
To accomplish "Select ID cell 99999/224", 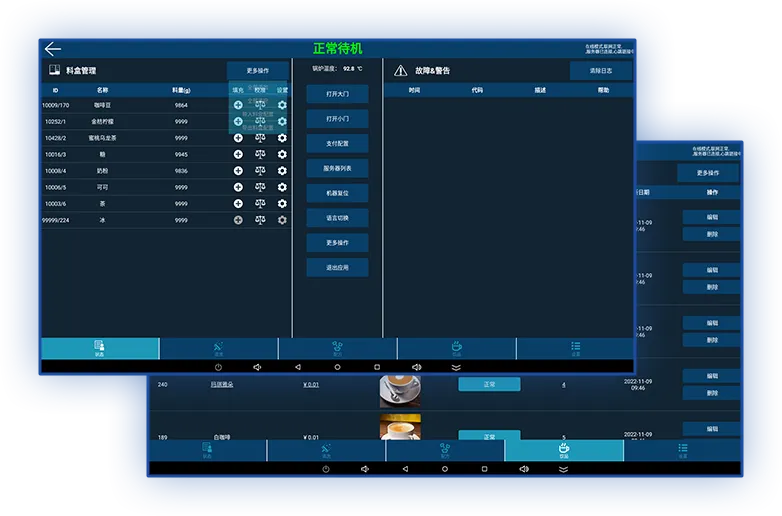I will (x=55, y=220).
